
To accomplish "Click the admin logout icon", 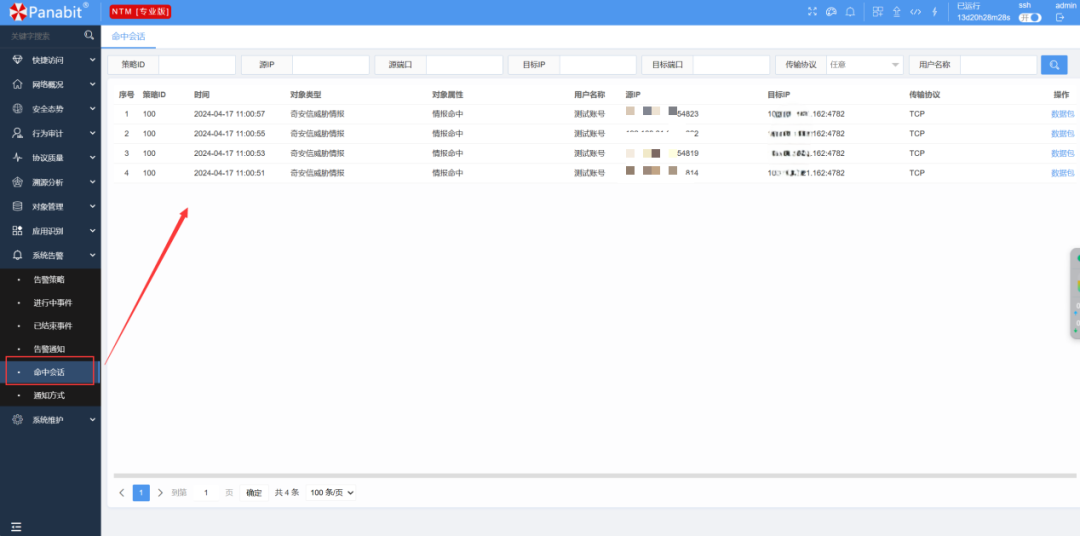I will (1060, 17).
